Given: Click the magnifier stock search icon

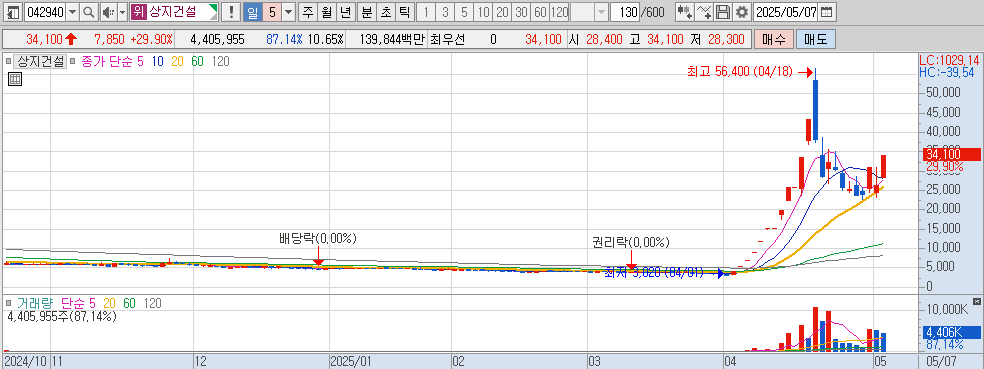Looking at the screenshot, I should point(88,11).
